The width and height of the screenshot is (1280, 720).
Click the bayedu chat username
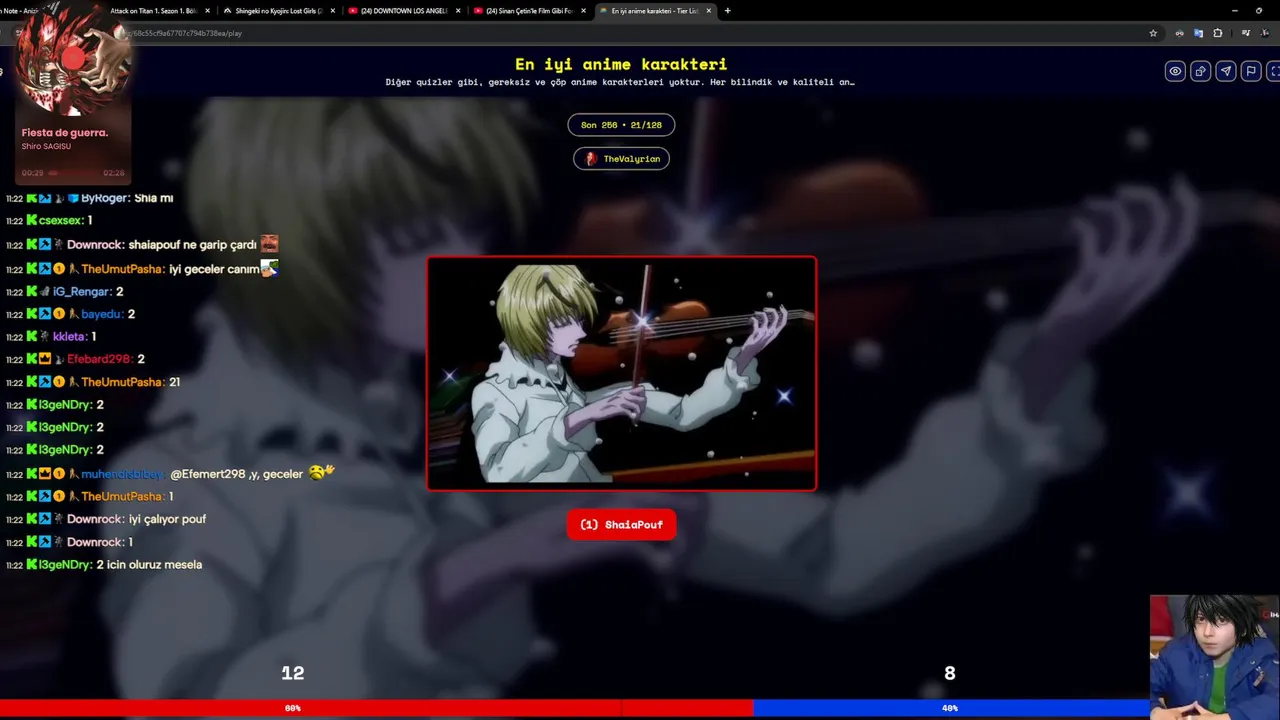coord(102,314)
